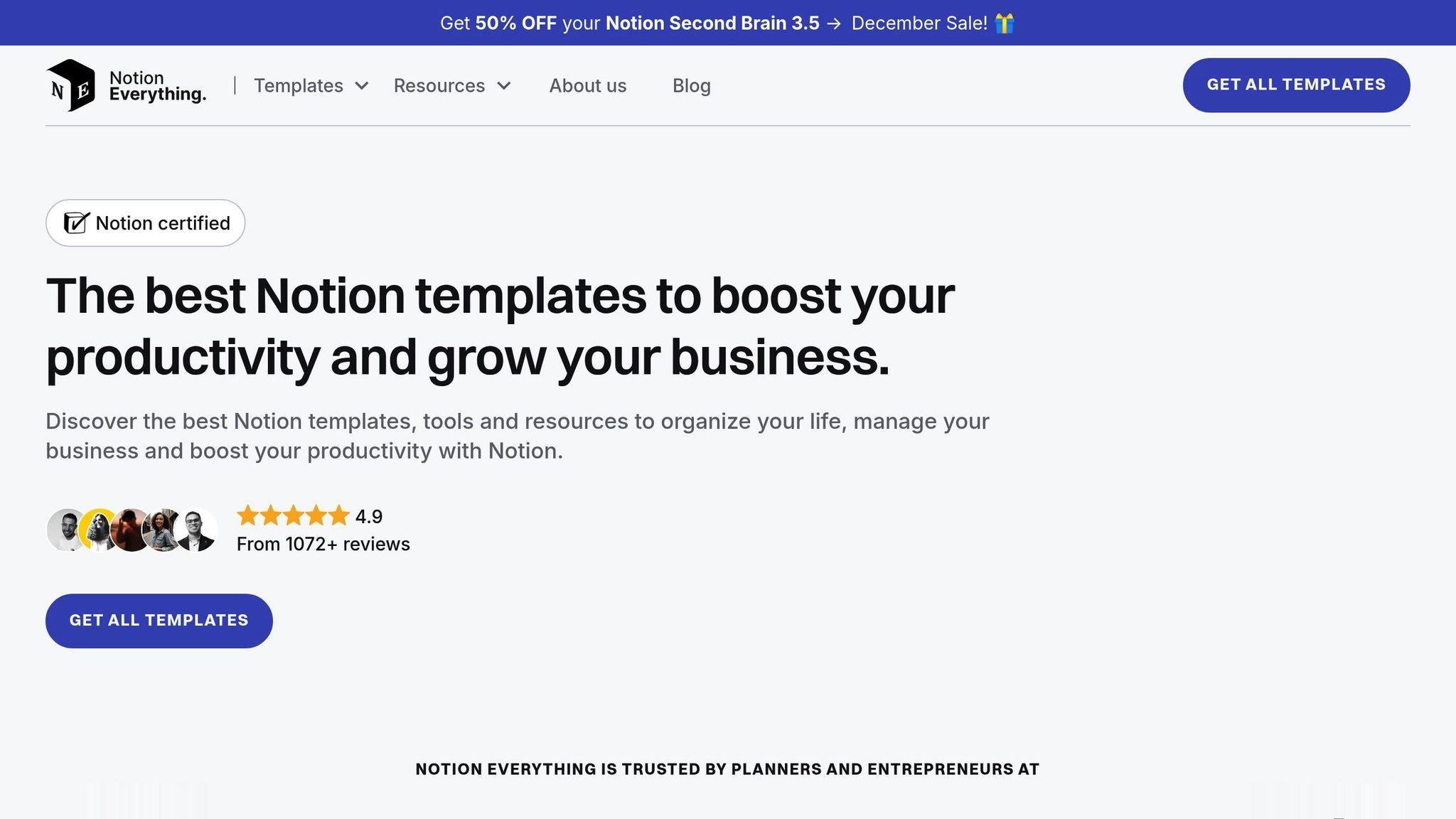Click the Notion certified checkmark icon
Screen dimensions: 1456x819
[x=76, y=223]
